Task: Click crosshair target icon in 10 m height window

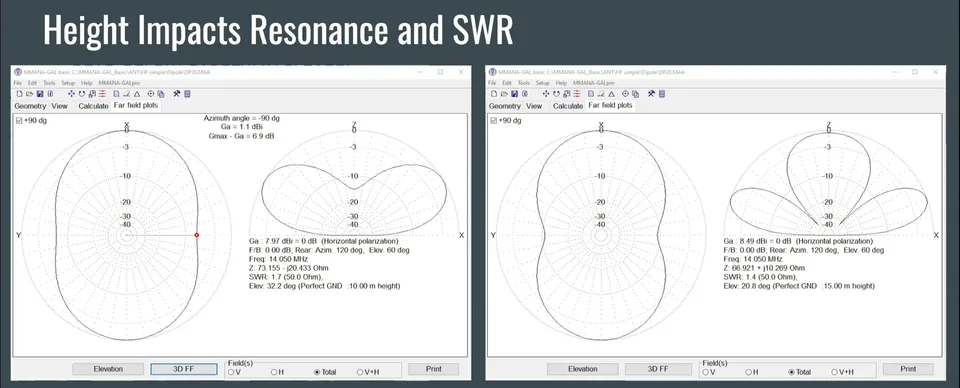Action: pos(151,94)
